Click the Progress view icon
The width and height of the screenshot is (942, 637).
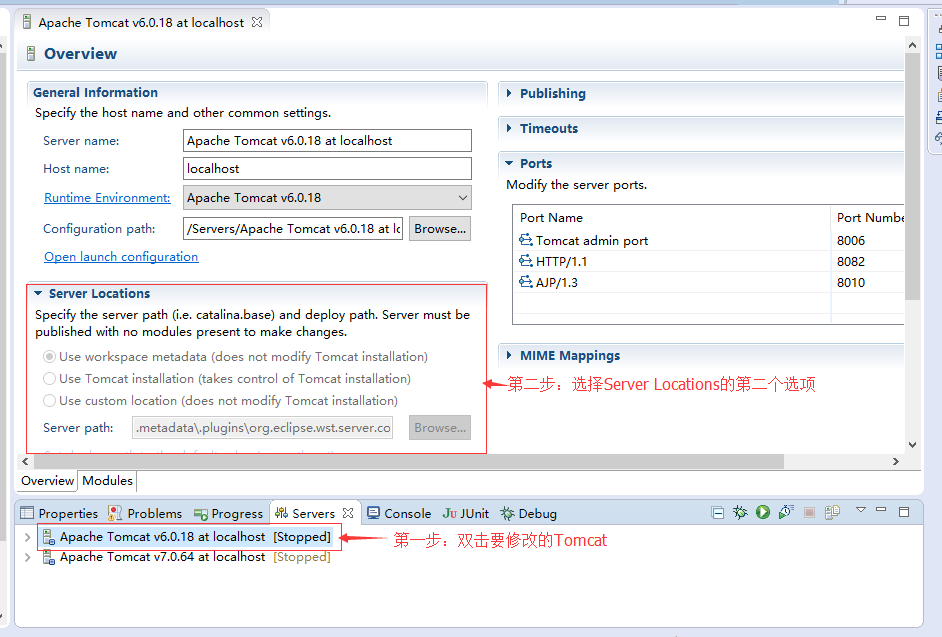(201, 514)
